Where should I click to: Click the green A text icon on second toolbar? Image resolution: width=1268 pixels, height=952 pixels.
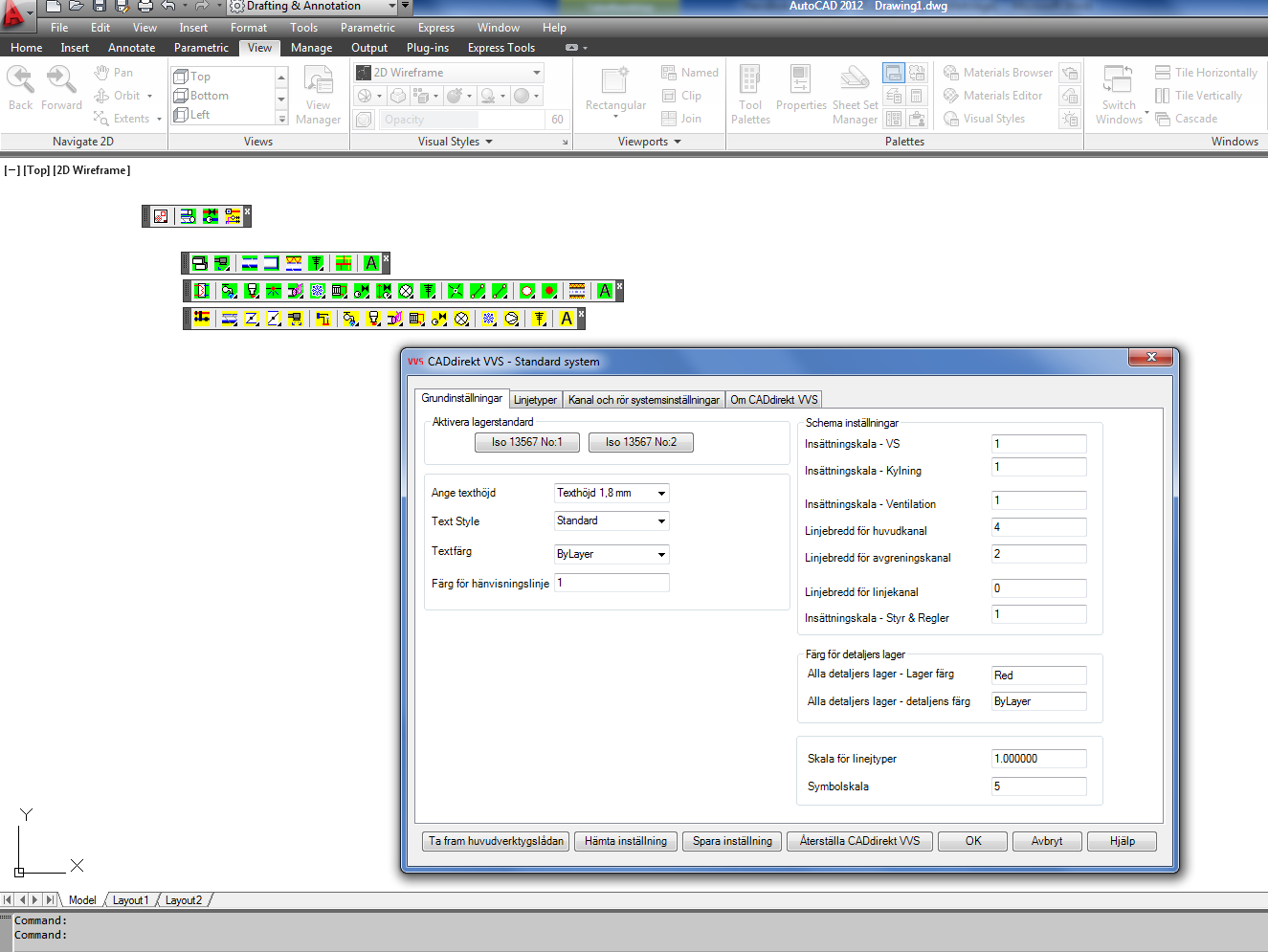pos(371,263)
